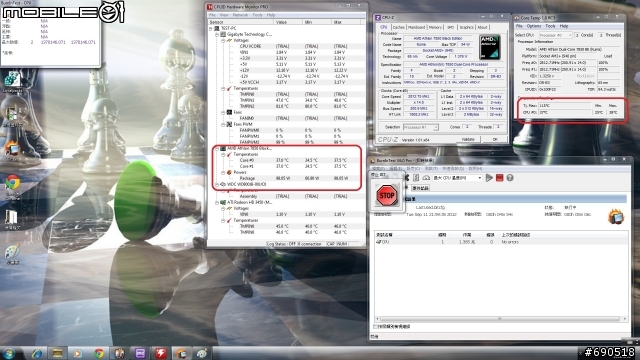Select the second tab under the BurnInTest toolbar
The width and height of the screenshot is (640, 360).
click(x=420, y=188)
